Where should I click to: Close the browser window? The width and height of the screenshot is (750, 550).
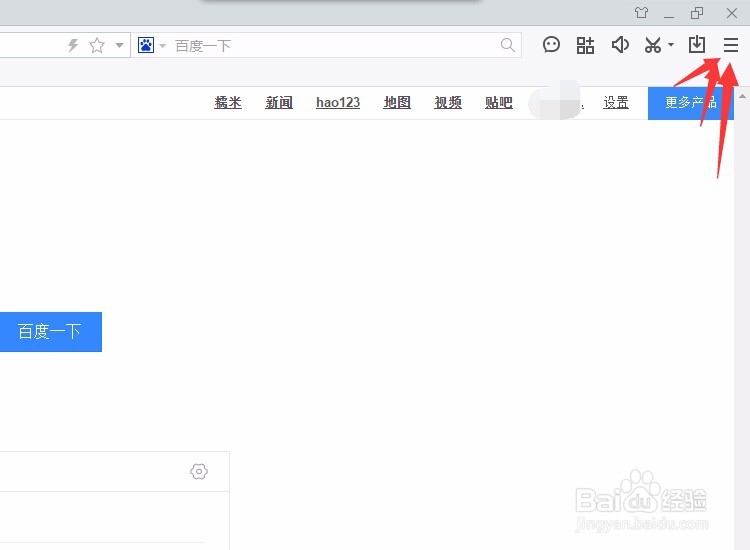pos(732,13)
